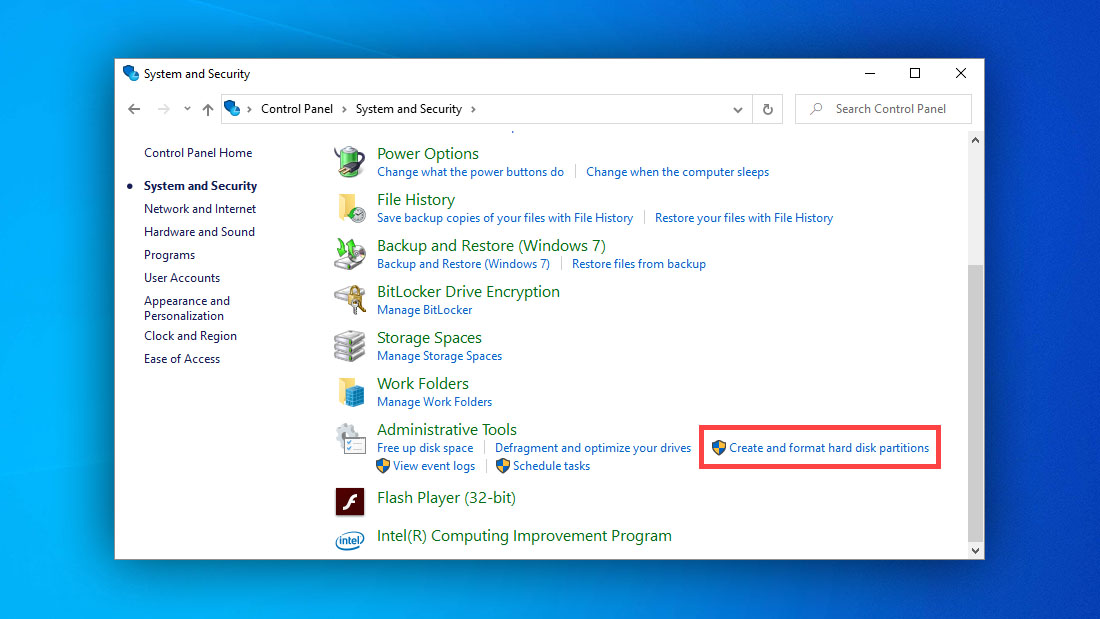
Task: Select System and Security in sidebar
Action: click(201, 186)
